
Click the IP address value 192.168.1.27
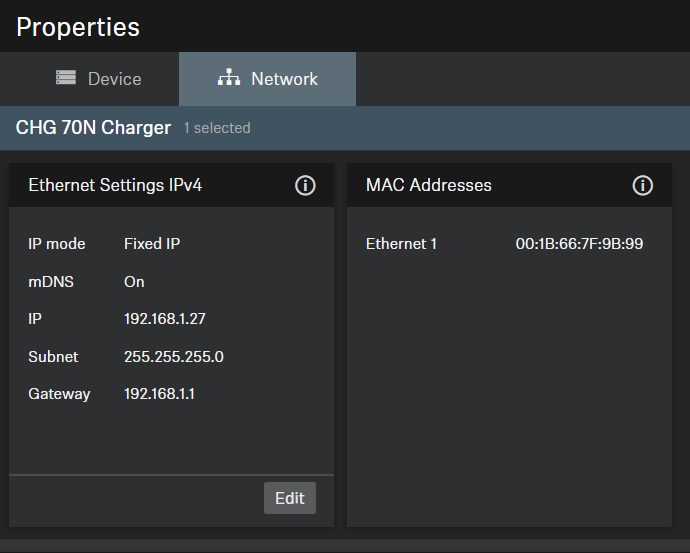click(164, 319)
